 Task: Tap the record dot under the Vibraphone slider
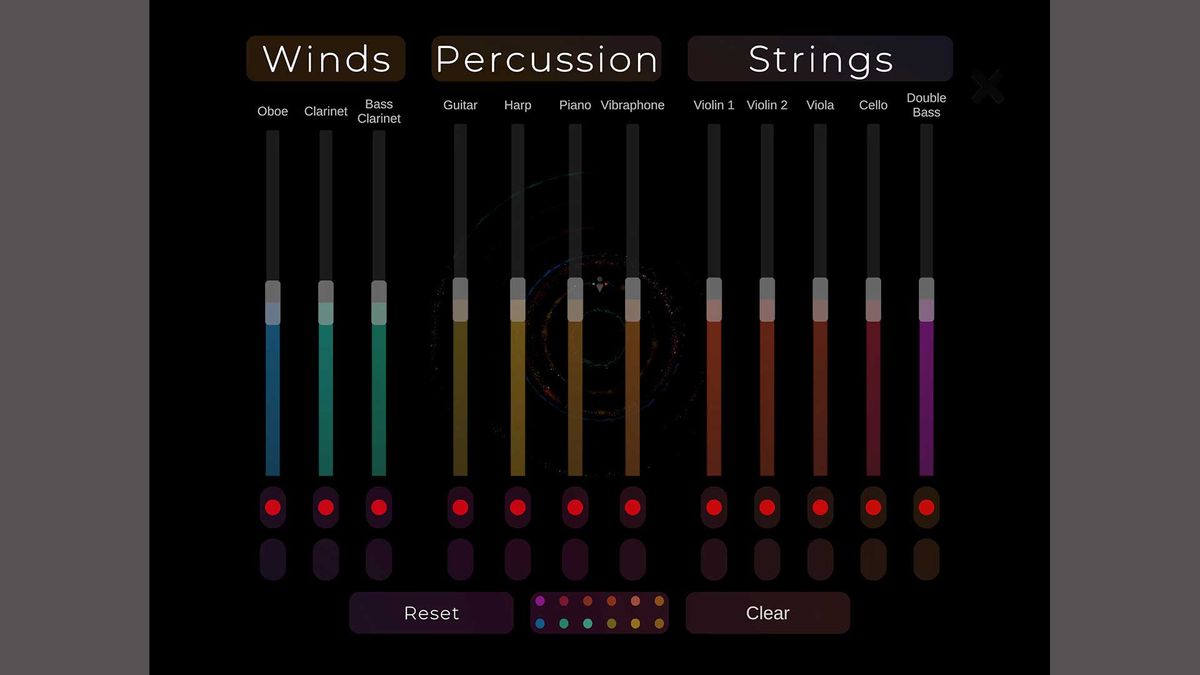click(x=633, y=507)
